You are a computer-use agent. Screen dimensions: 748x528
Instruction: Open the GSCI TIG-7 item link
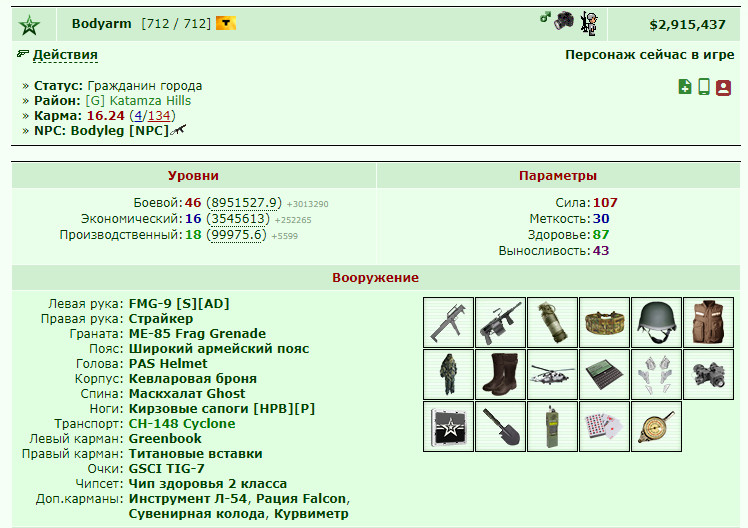coord(166,469)
